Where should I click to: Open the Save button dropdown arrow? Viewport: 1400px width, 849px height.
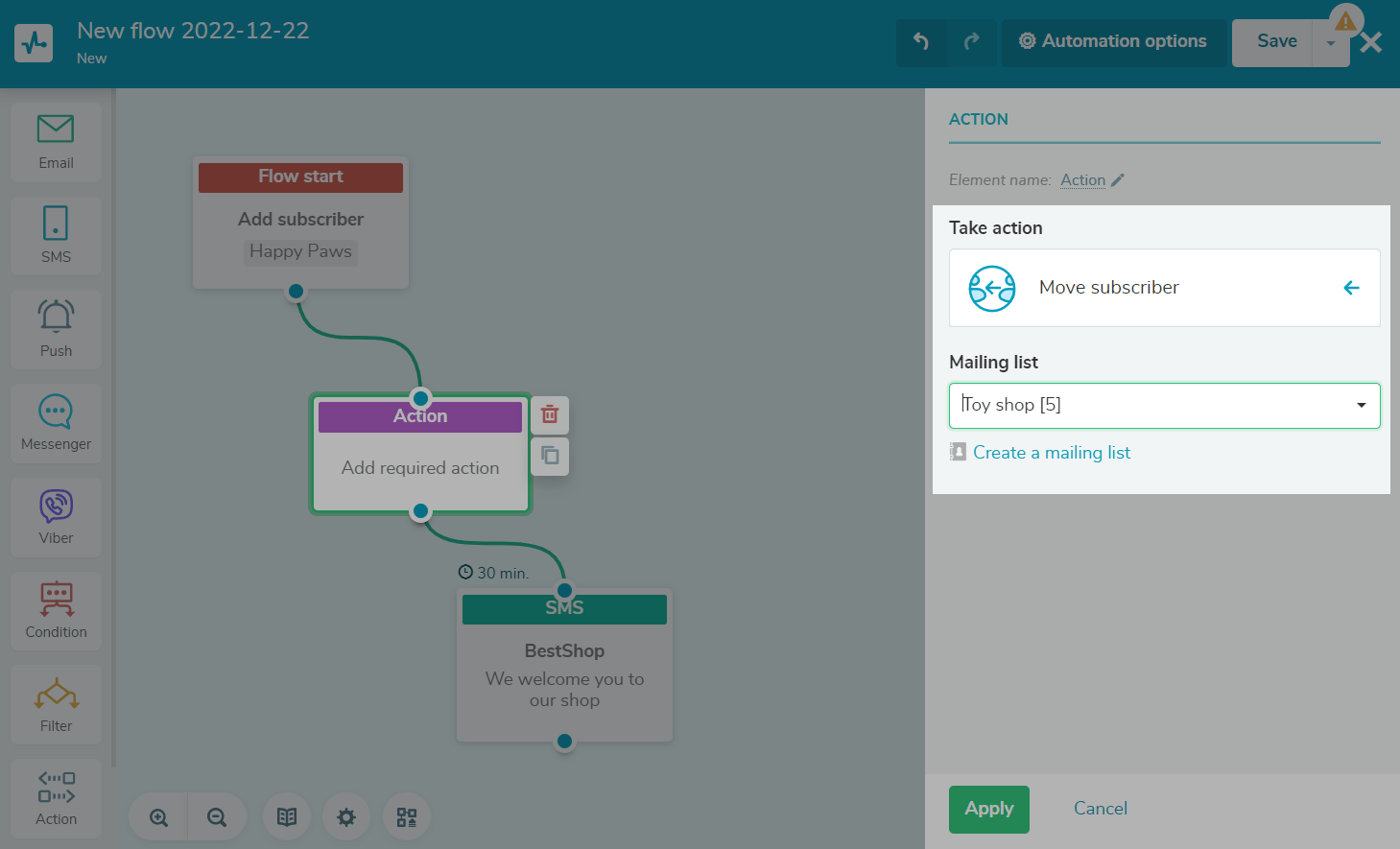pos(1330,43)
